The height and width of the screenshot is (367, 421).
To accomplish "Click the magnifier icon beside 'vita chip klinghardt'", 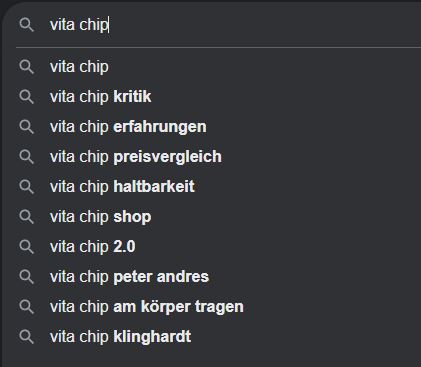I will pyautogui.click(x=26, y=337).
